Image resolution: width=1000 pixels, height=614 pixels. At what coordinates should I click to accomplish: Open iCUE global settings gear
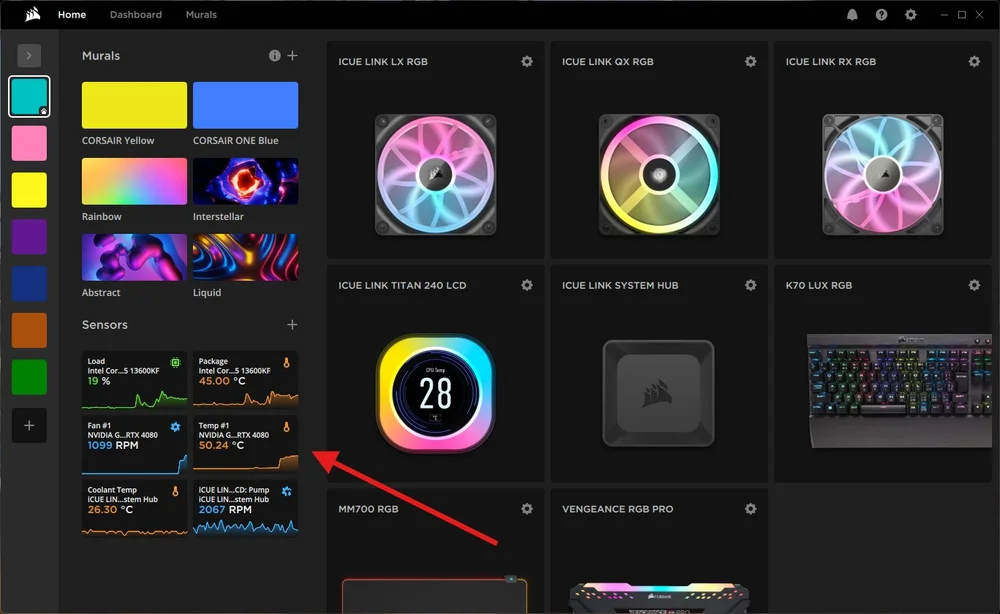point(910,15)
